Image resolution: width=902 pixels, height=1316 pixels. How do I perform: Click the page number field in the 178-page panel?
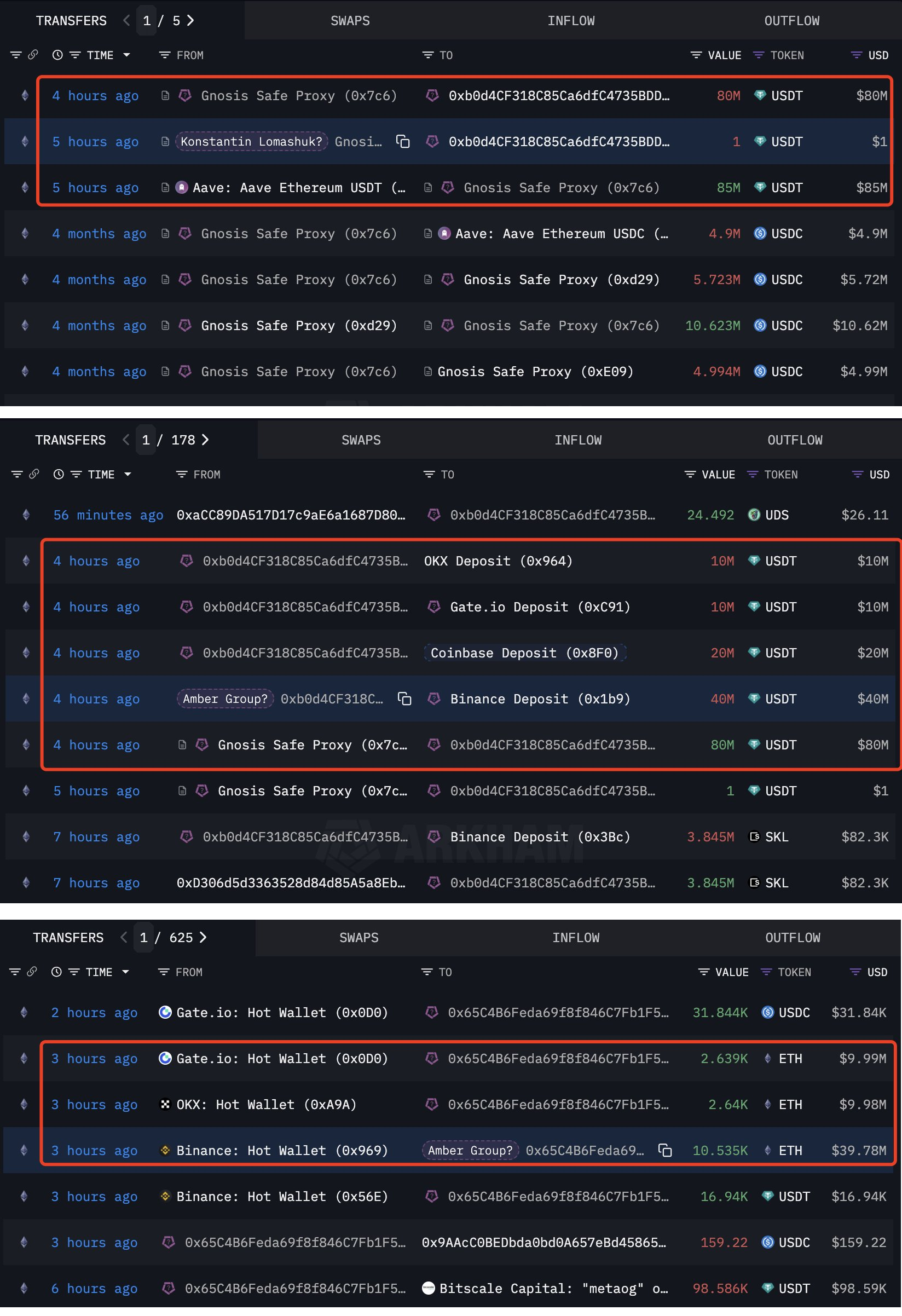click(x=146, y=440)
